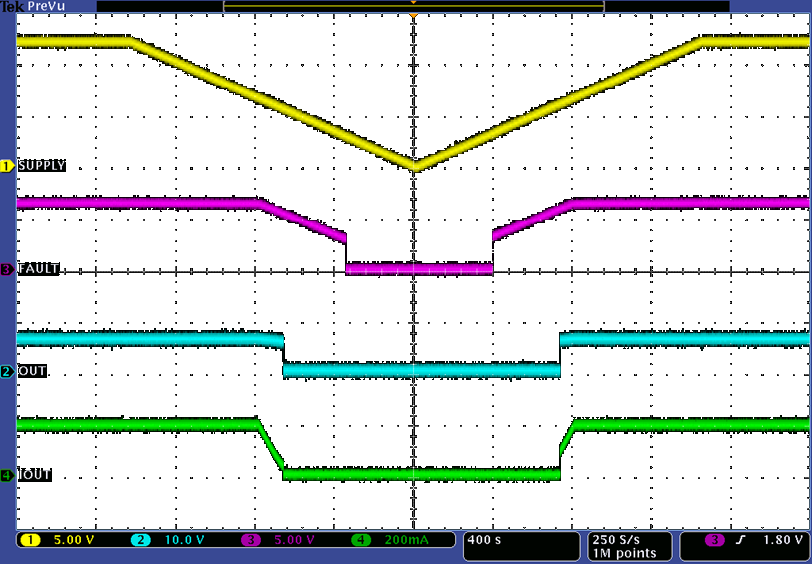Click channel 3 scale 5.00 V readout
The image size is (812, 564).
point(295,540)
